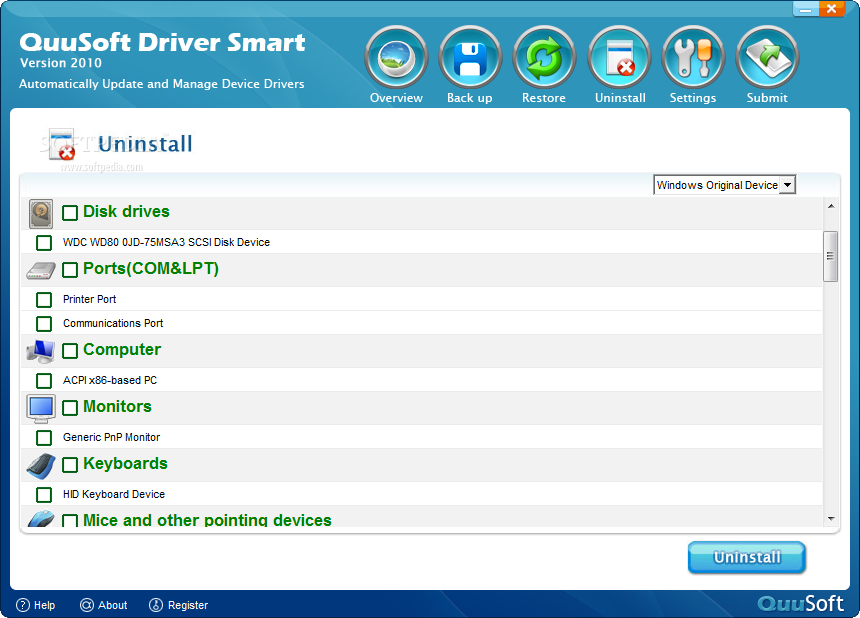Image resolution: width=860 pixels, height=618 pixels.
Task: Minimize the Driver Smart window
Action: (806, 9)
